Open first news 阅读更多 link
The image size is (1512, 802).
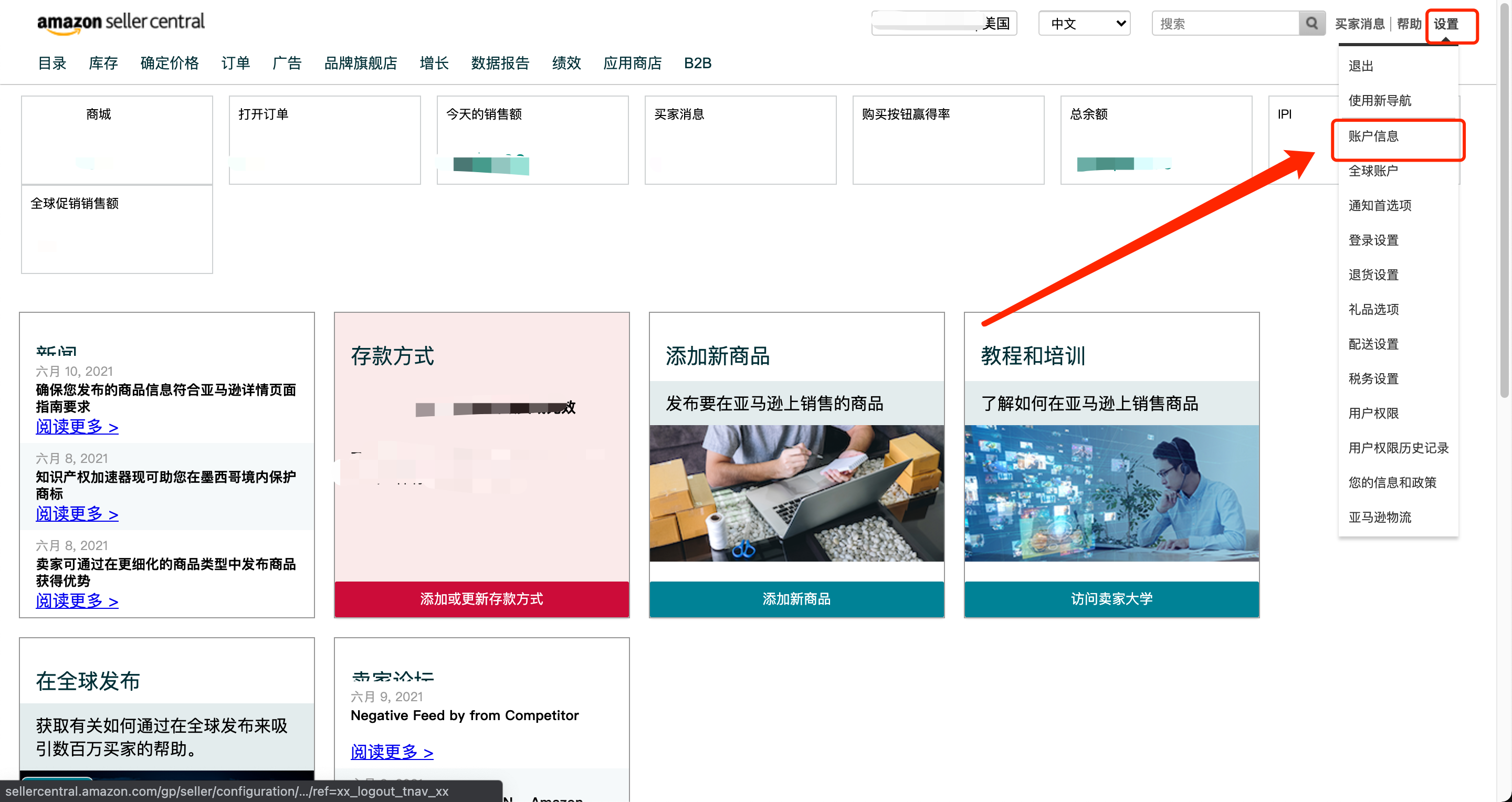[x=77, y=427]
